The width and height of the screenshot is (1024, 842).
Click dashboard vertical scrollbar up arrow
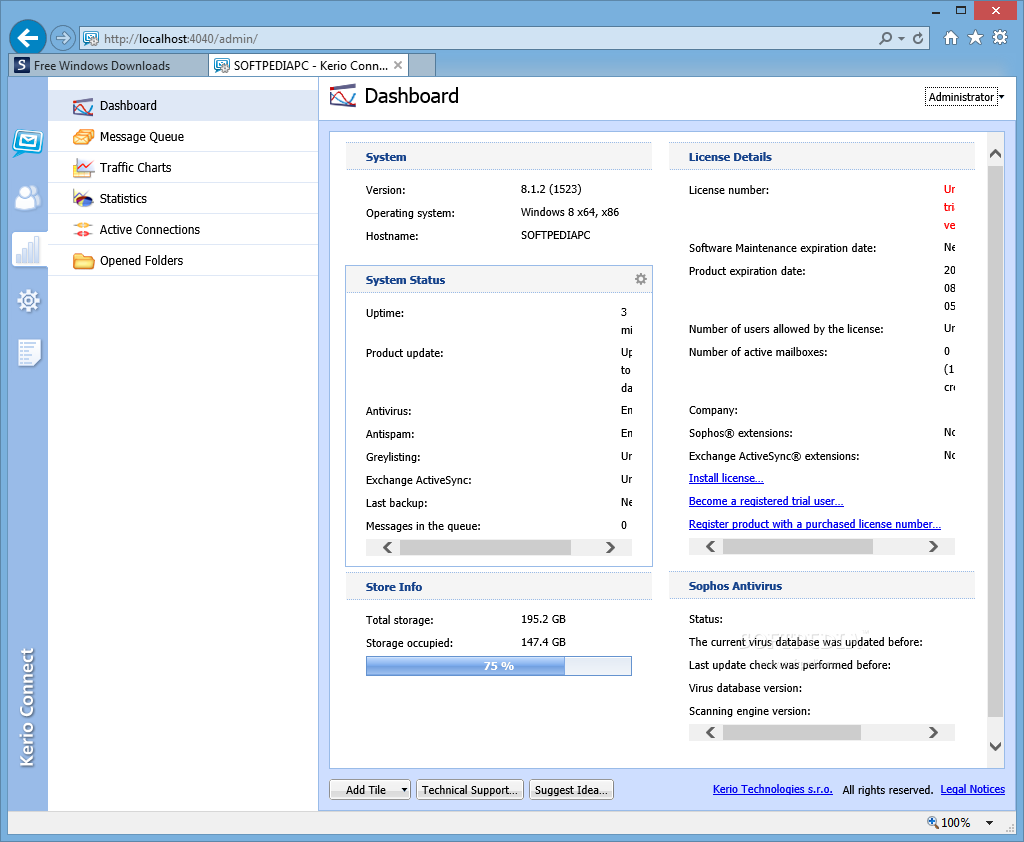(x=995, y=154)
